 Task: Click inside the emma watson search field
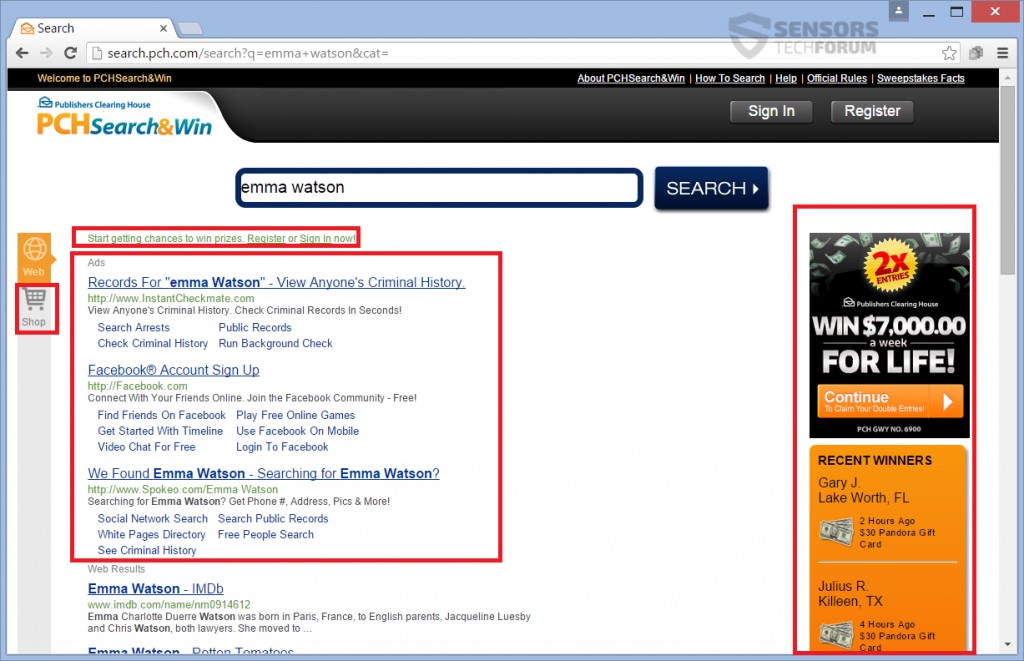(438, 187)
